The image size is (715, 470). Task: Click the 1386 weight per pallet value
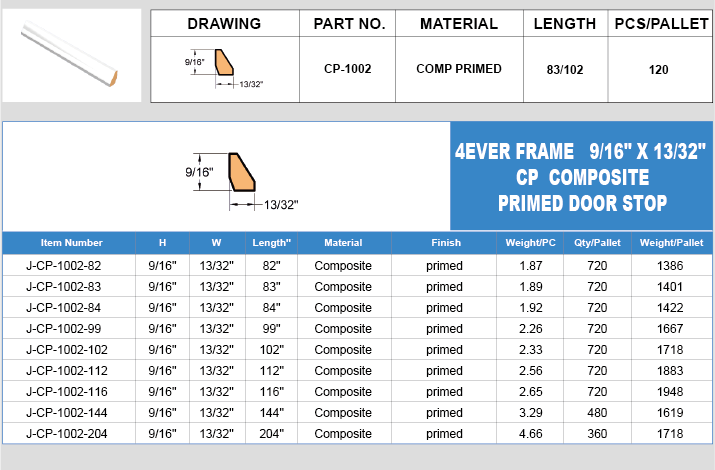pyautogui.click(x=670, y=266)
